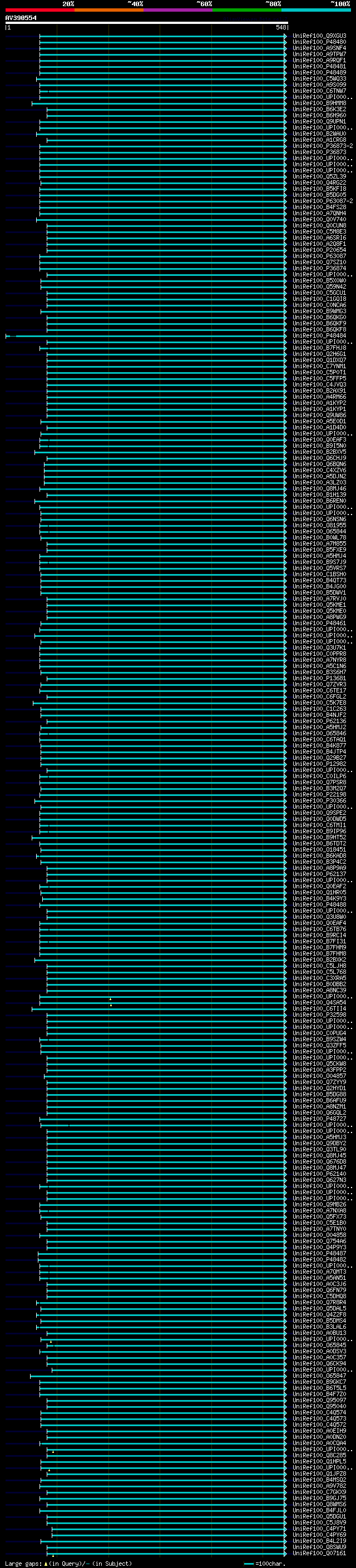This screenshot has height=1568, width=356.
Task: Click label UniRef100_Q9UPN1
Action: (319, 122)
